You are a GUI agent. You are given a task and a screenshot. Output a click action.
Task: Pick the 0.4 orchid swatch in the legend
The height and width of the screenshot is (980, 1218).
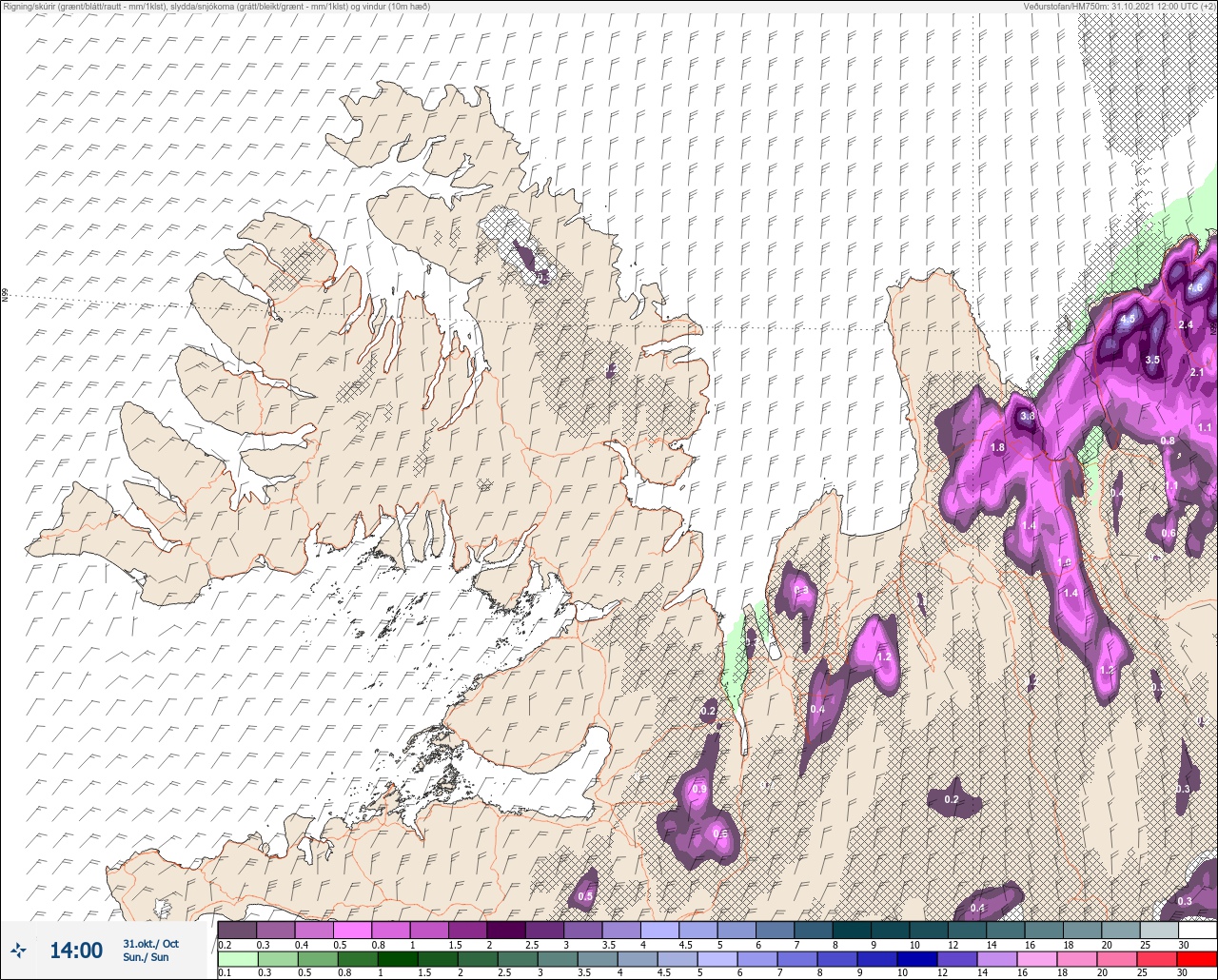tap(314, 930)
